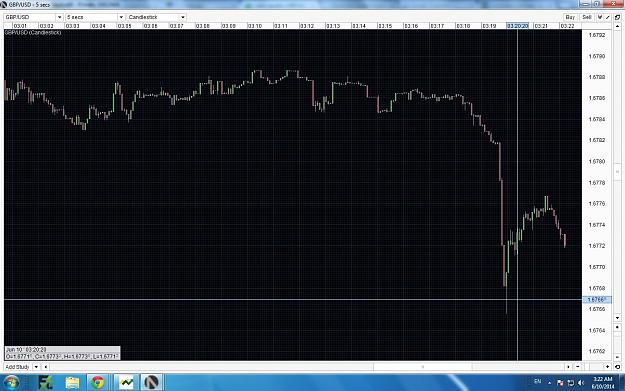
Task: Click the price axis up arrow
Action: 617,26
